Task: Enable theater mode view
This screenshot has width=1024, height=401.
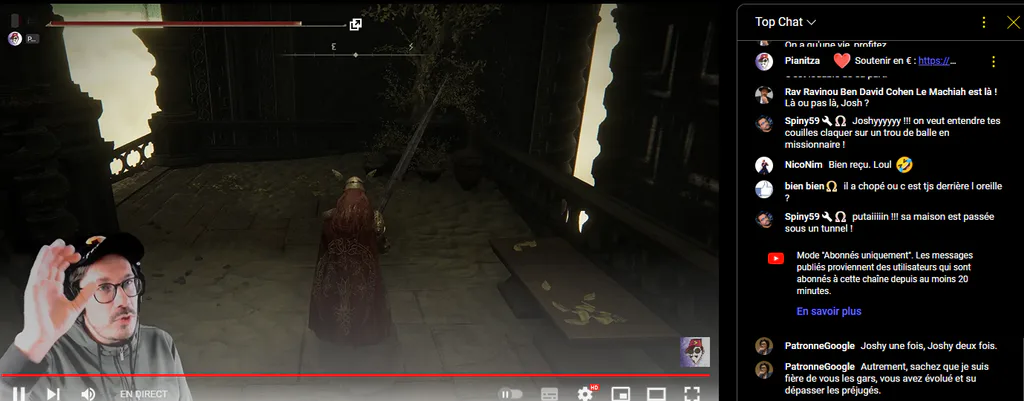Action: (656, 394)
